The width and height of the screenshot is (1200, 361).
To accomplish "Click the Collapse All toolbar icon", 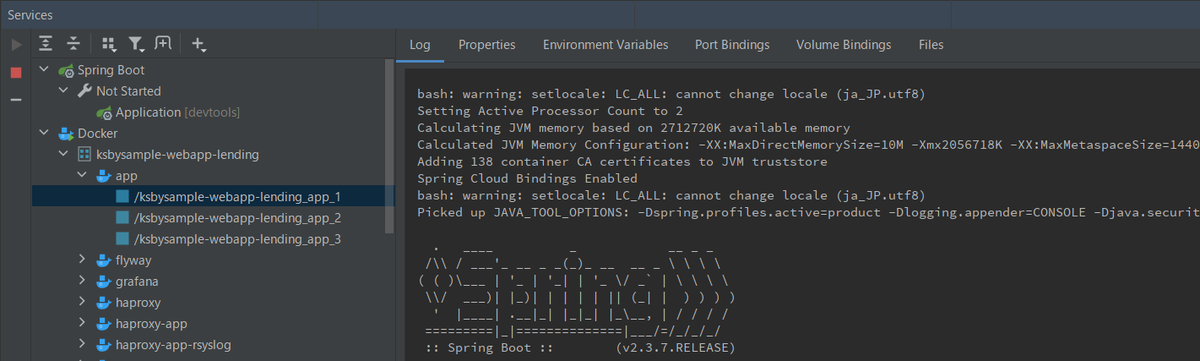I will pos(73,44).
